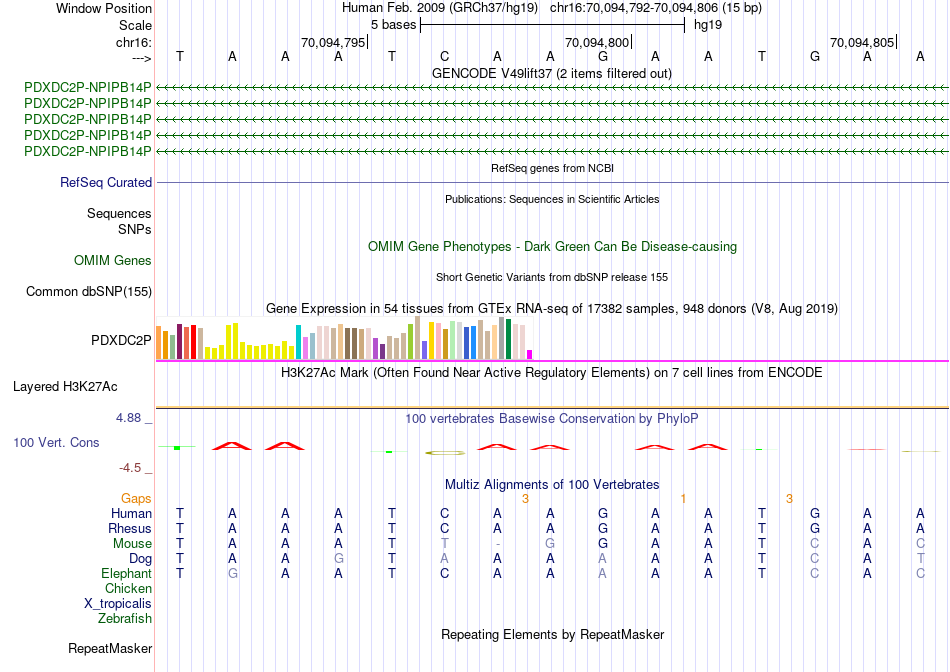950x672 pixels.
Task: Click the RefSeq Curated track label
Action: 106,182
